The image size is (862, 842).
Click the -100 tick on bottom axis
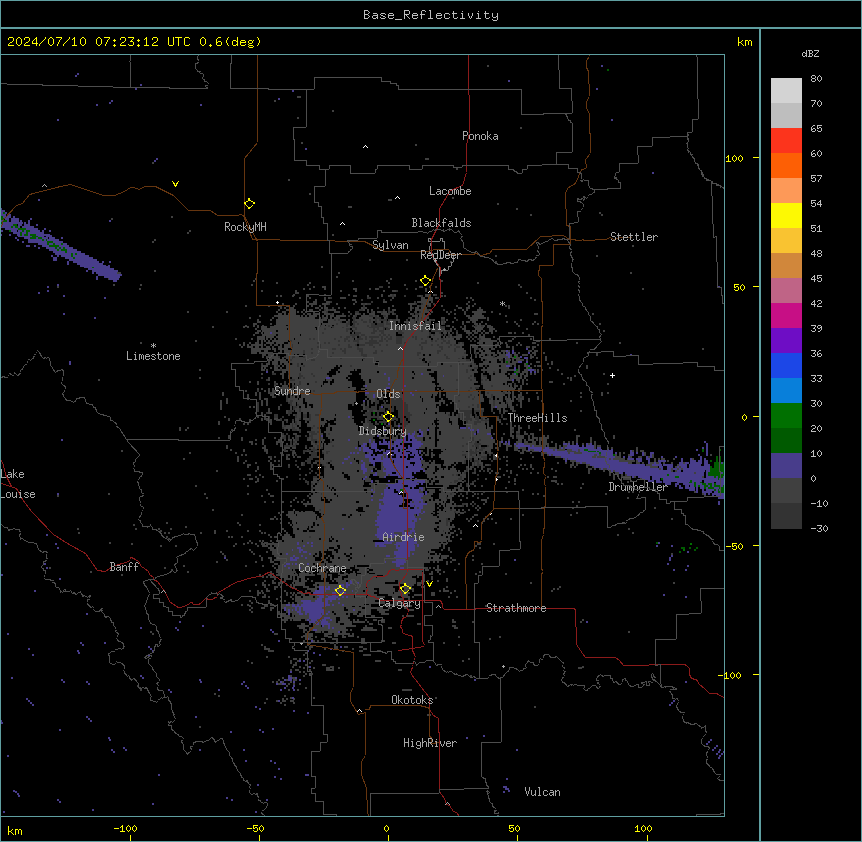pos(125,828)
